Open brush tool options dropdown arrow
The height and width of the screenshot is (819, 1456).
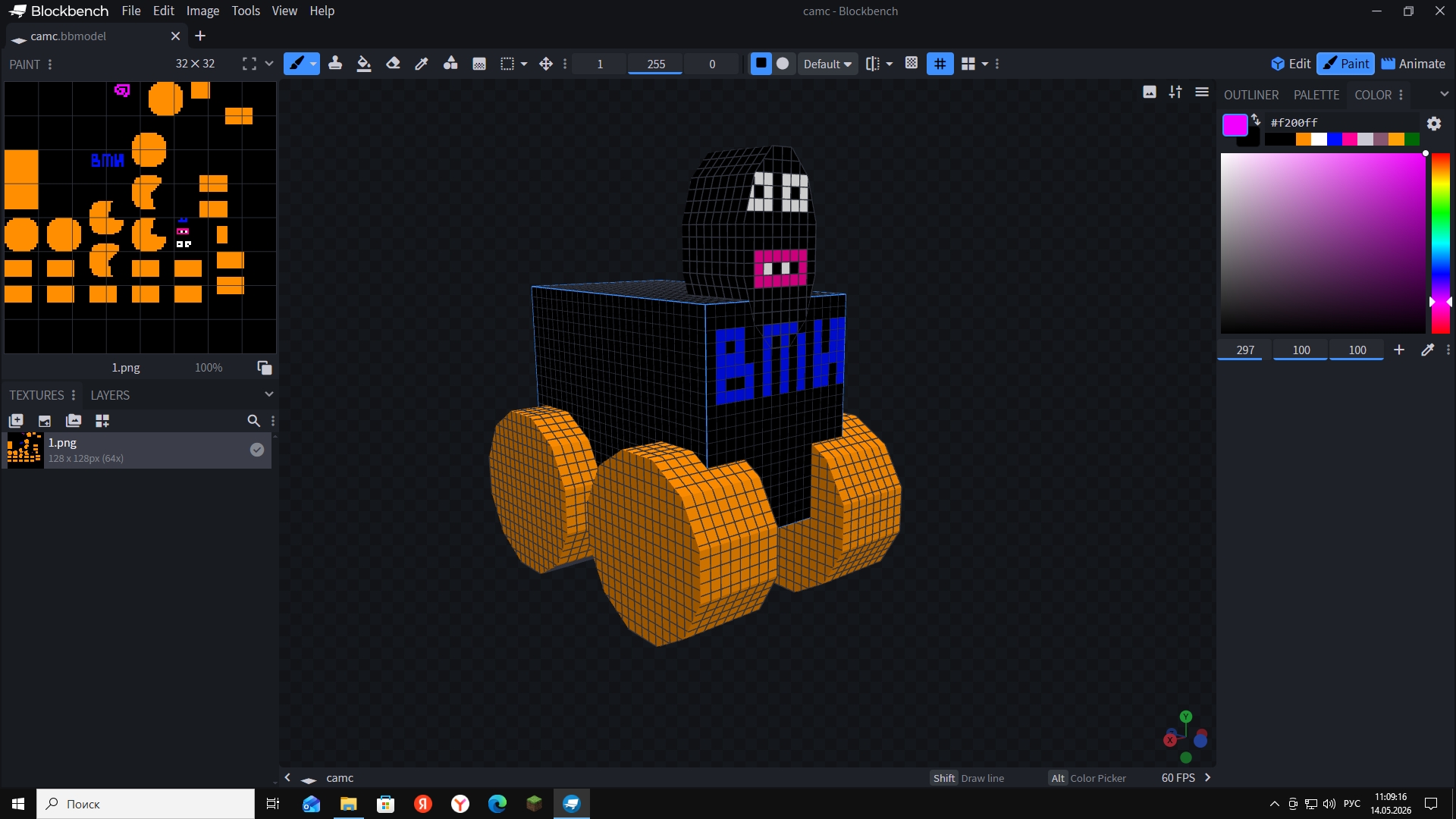pyautogui.click(x=313, y=64)
